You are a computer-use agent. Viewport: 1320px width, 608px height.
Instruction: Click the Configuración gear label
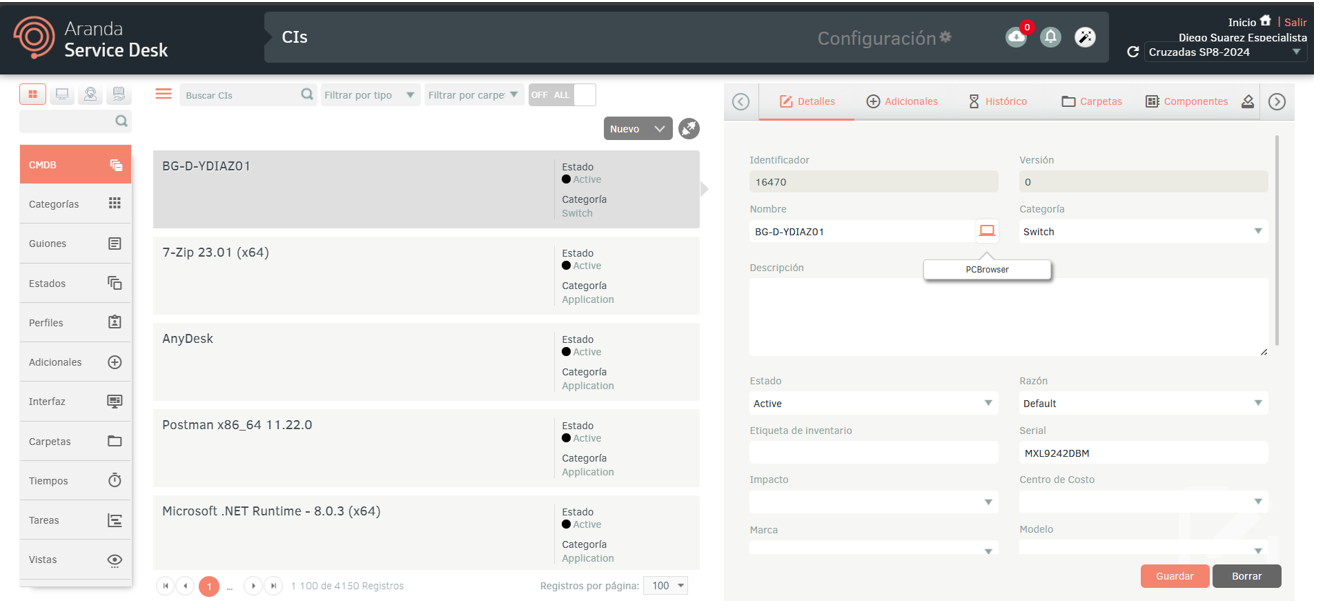[885, 38]
